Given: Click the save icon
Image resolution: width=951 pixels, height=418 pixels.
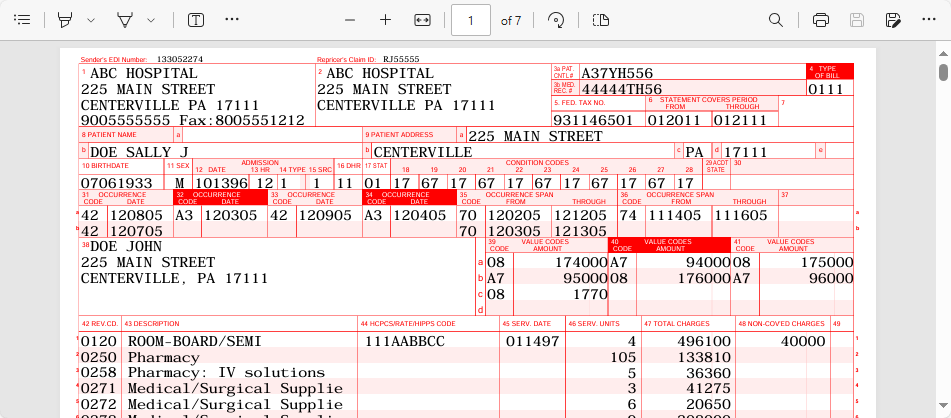Looking at the screenshot, I should point(856,20).
